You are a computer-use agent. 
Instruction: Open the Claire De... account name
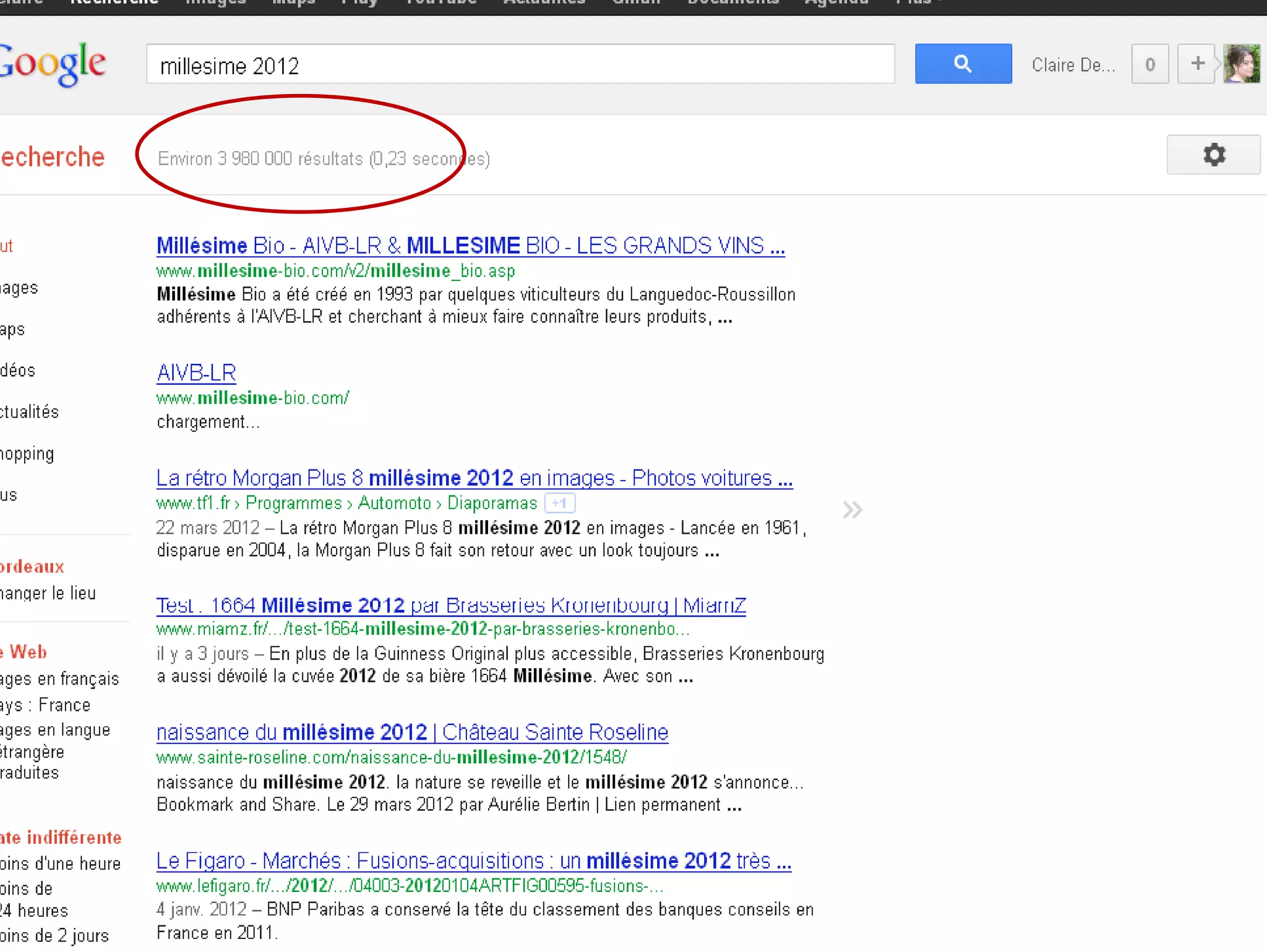click(1073, 65)
